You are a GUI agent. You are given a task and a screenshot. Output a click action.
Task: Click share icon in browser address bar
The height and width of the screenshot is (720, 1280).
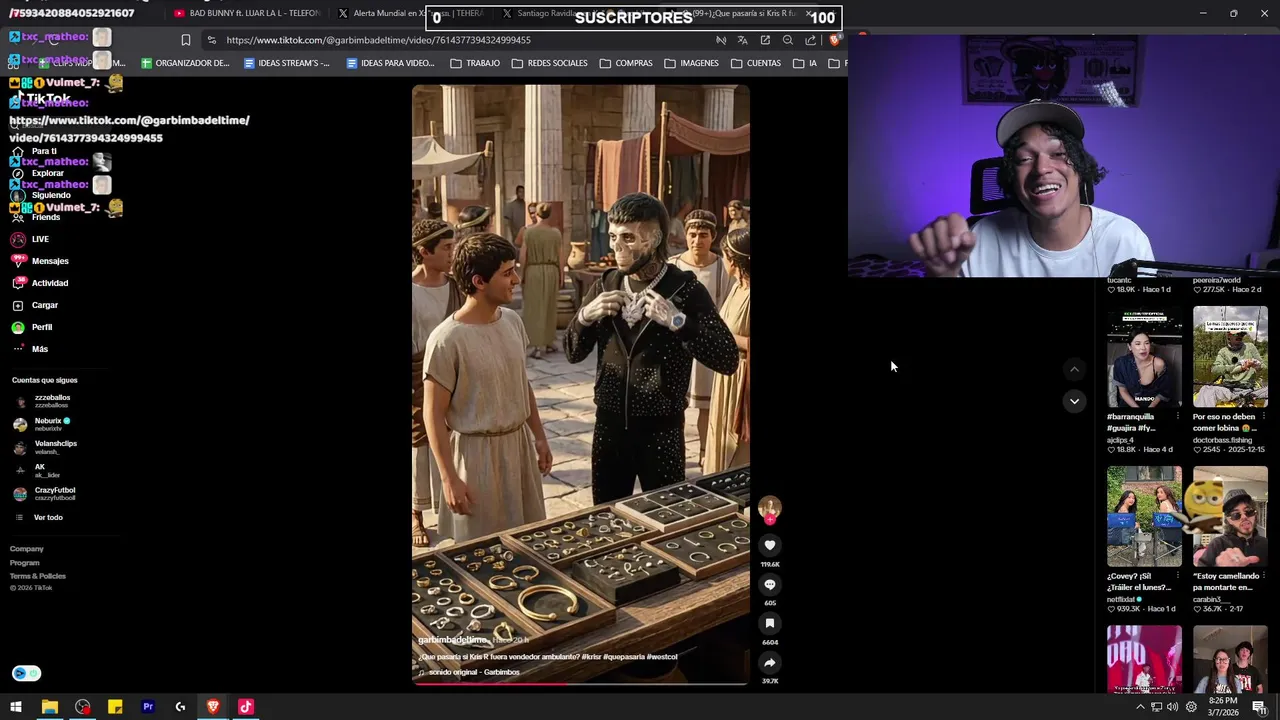[x=810, y=40]
